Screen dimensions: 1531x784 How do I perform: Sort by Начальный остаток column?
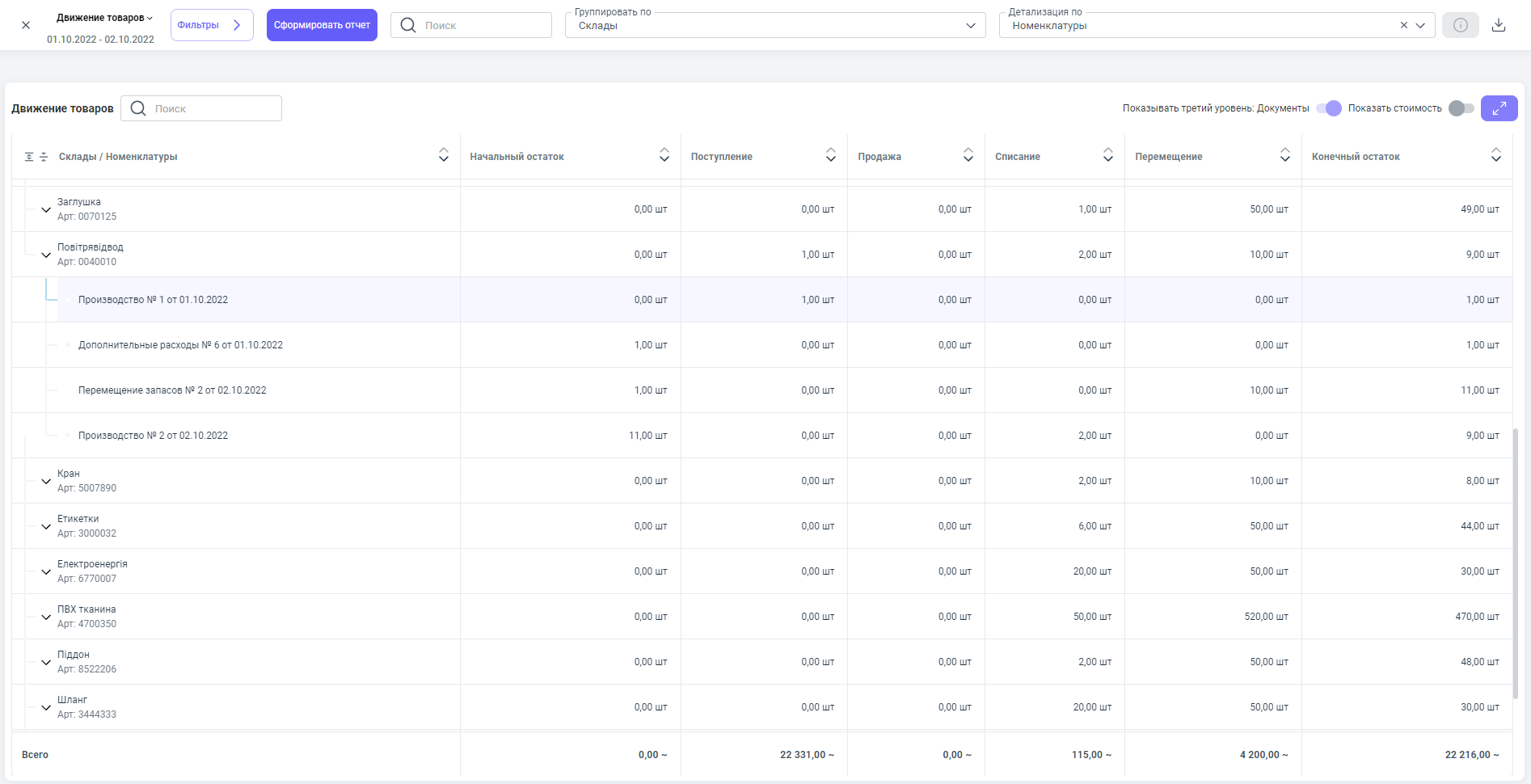pos(664,155)
